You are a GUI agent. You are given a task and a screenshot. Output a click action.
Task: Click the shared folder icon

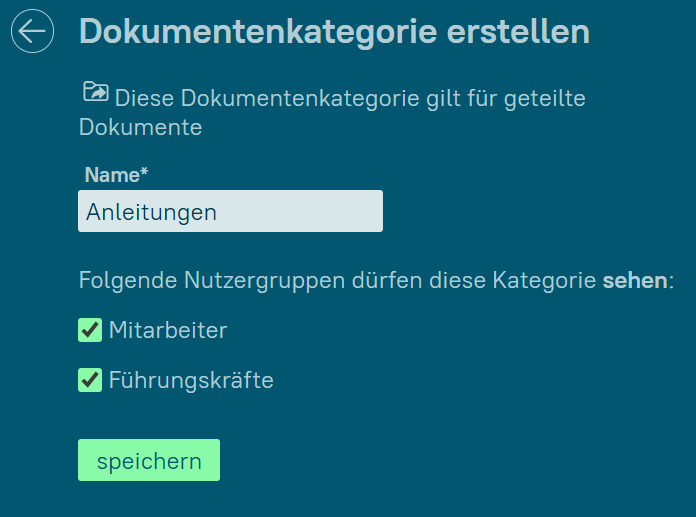(95, 93)
